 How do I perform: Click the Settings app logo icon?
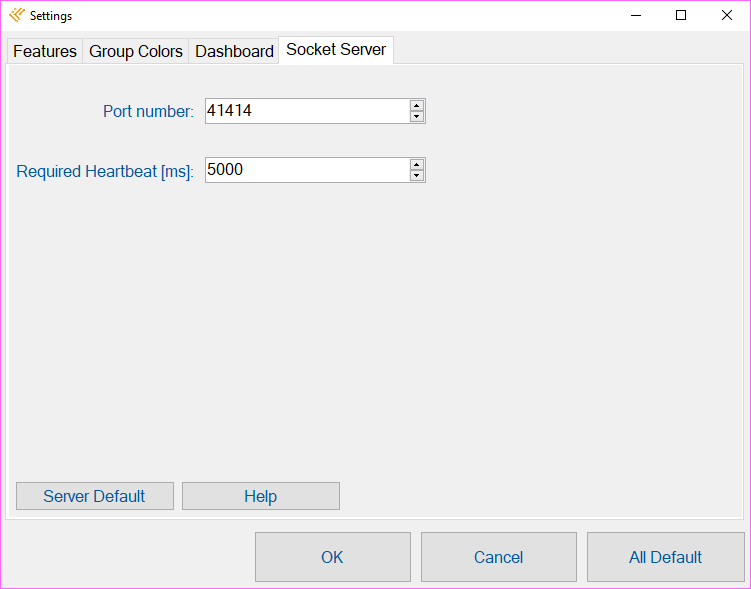(x=17, y=15)
